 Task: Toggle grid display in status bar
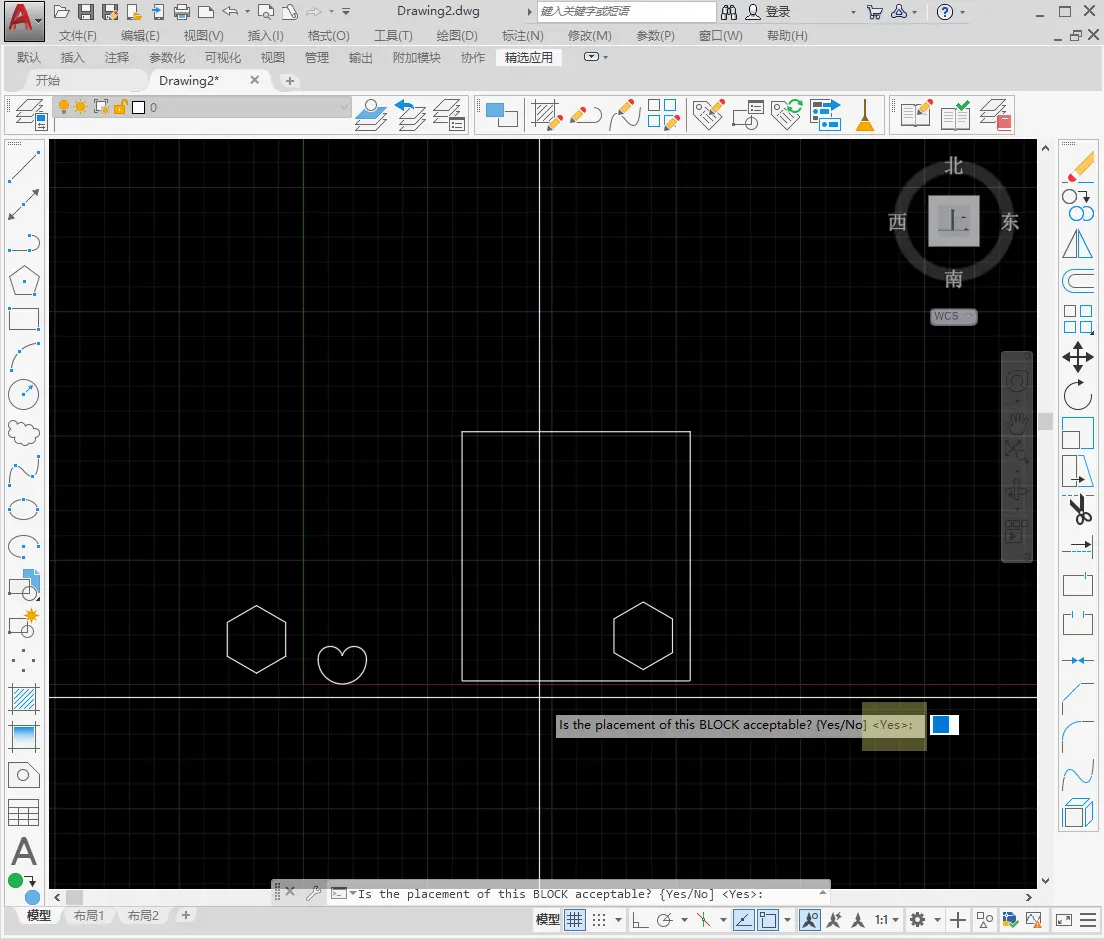[575, 920]
